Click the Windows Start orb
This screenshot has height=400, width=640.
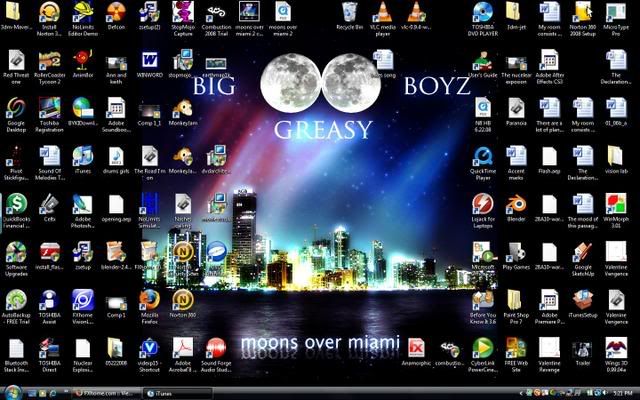(x=12, y=393)
